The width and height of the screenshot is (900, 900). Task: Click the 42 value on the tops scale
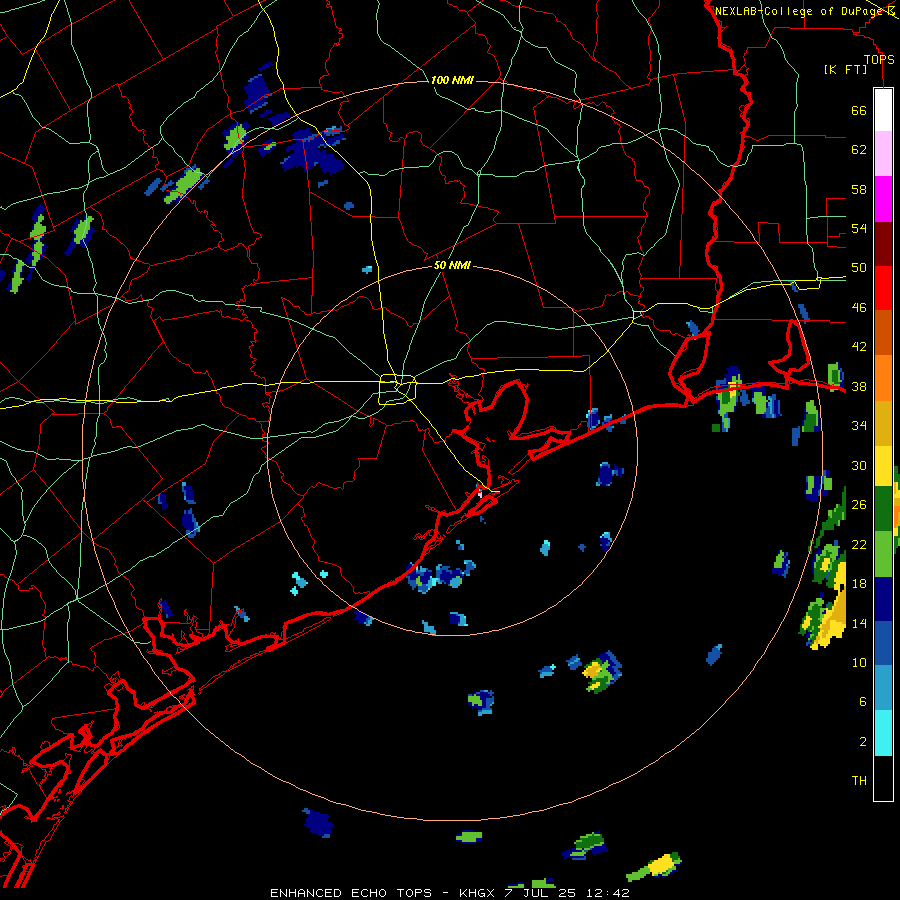859,347
